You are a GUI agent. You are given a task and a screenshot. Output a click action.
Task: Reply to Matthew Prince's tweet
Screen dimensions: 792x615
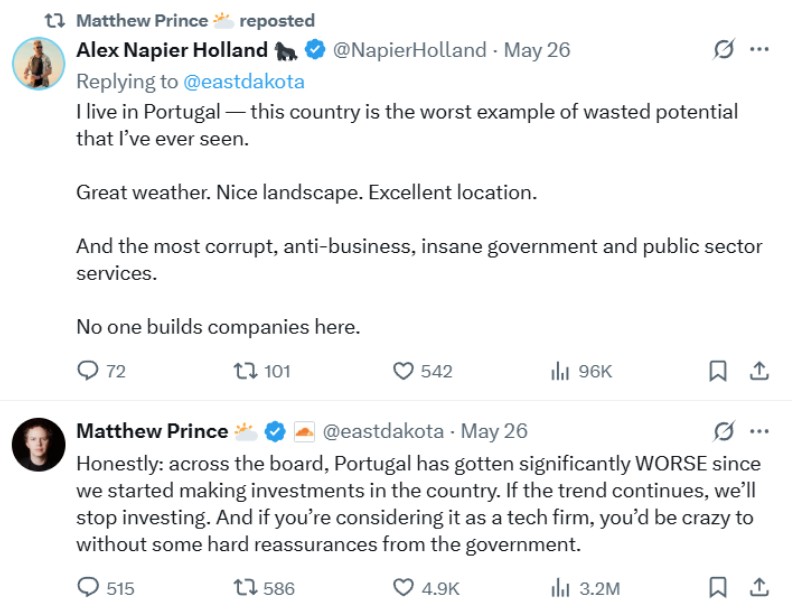(88, 588)
